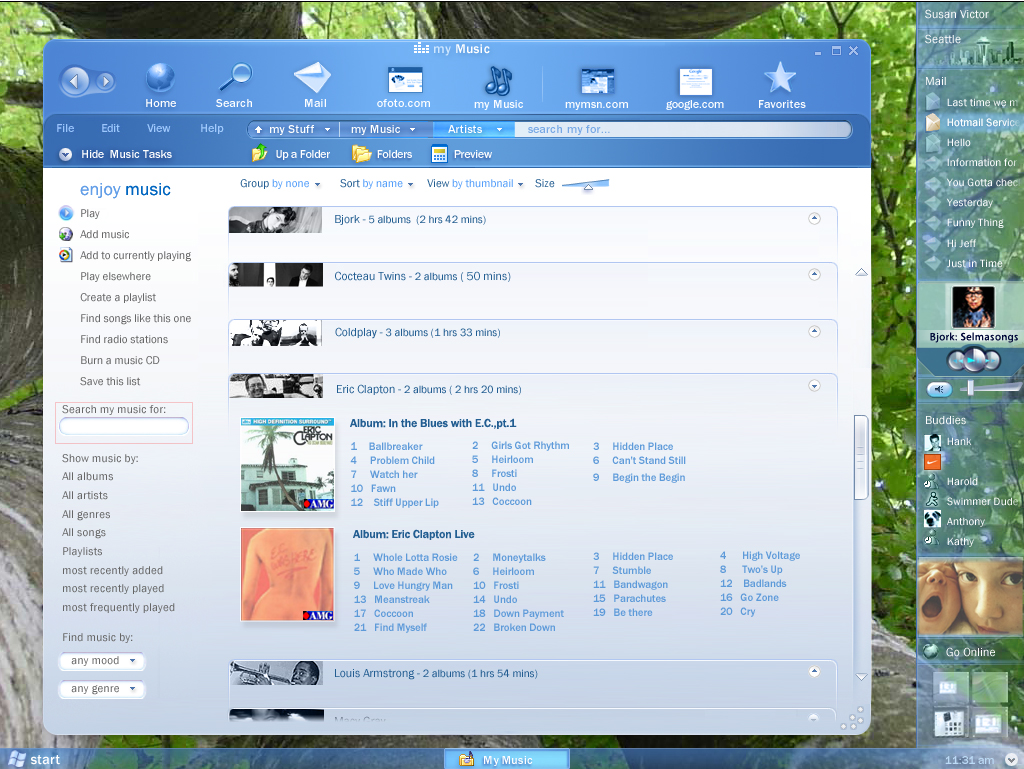Go back with the left arrow navigation button
The width and height of the screenshot is (1024, 769).
74,81
